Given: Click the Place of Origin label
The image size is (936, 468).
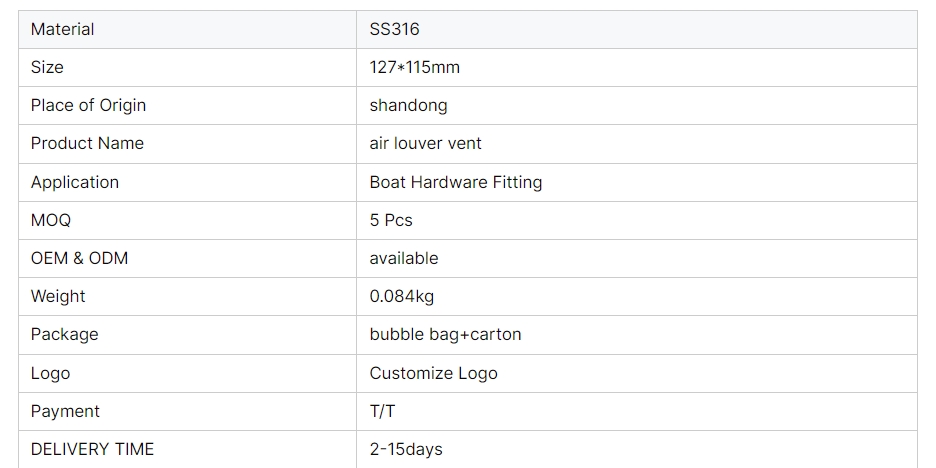Looking at the screenshot, I should (x=88, y=105).
